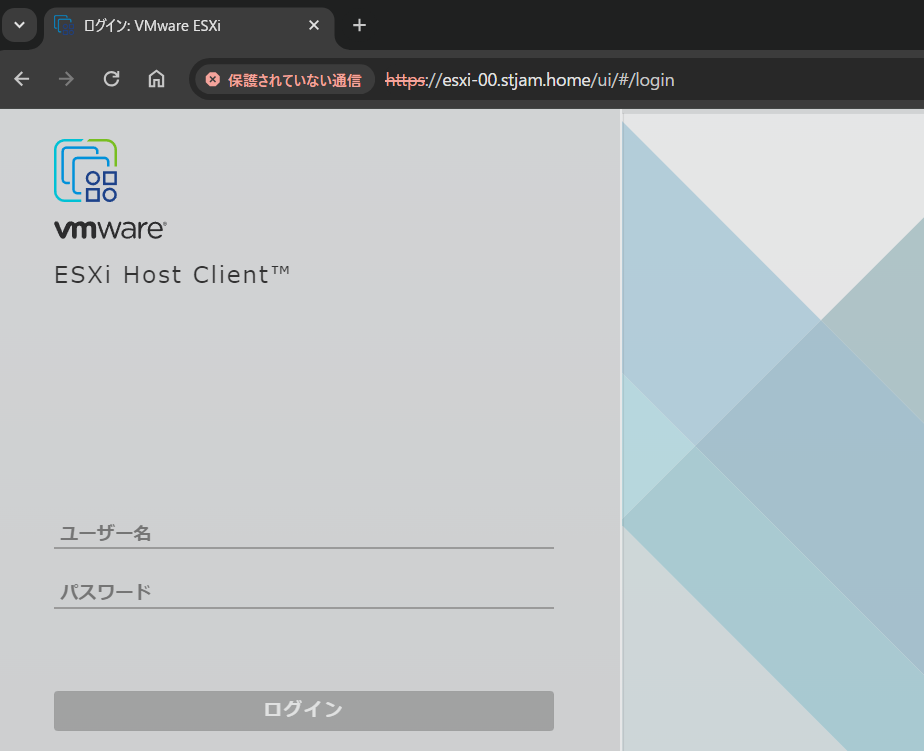Click the address bar URL esxi-00.stjam.home
This screenshot has width=924, height=751.
(x=529, y=80)
